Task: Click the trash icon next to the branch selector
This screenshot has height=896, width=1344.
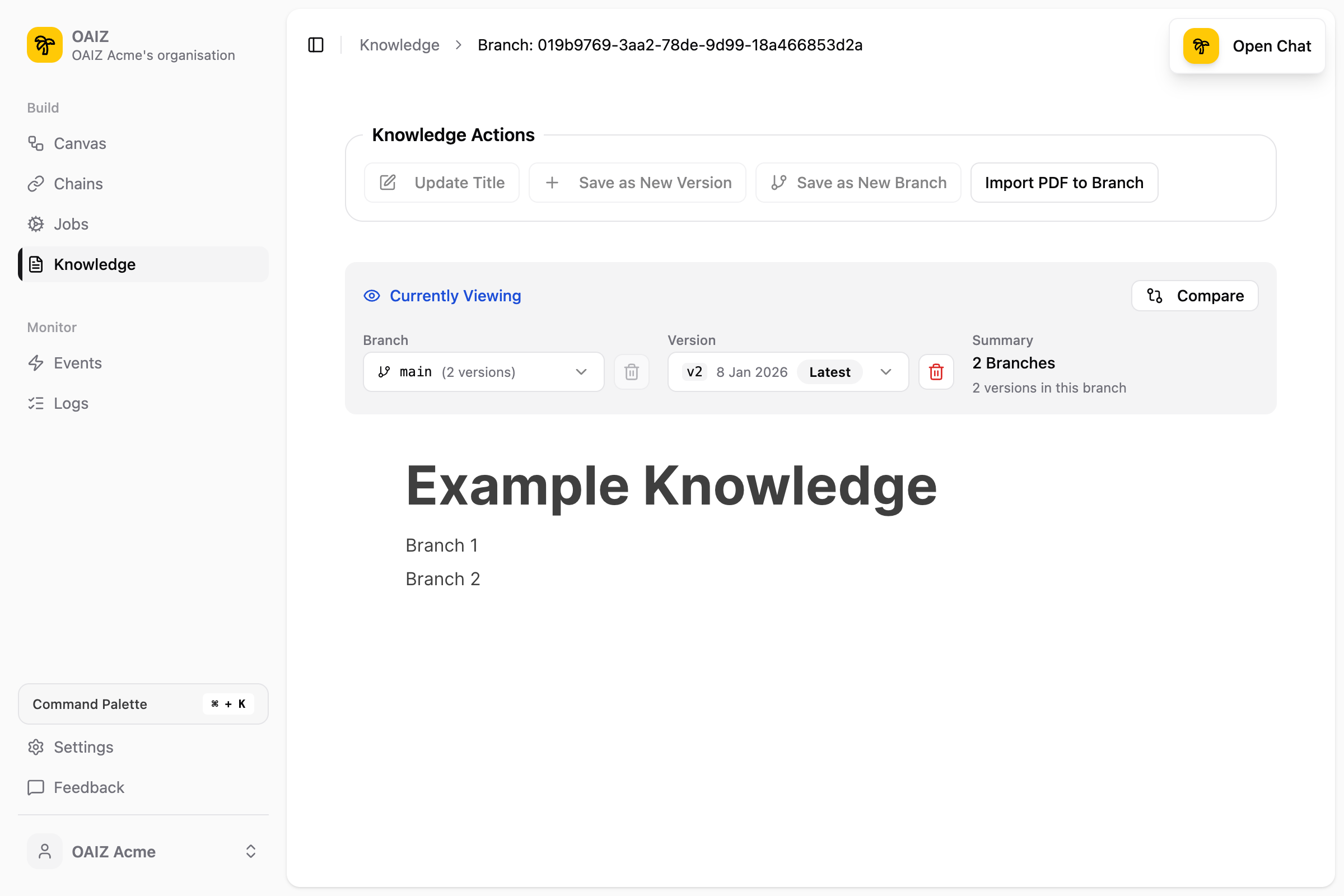Action: [631, 371]
